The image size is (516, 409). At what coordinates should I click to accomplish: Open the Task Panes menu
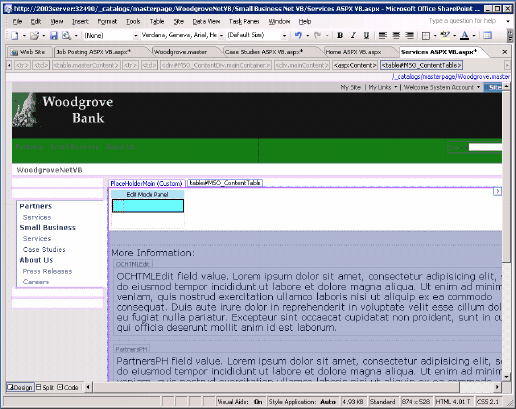tap(244, 22)
